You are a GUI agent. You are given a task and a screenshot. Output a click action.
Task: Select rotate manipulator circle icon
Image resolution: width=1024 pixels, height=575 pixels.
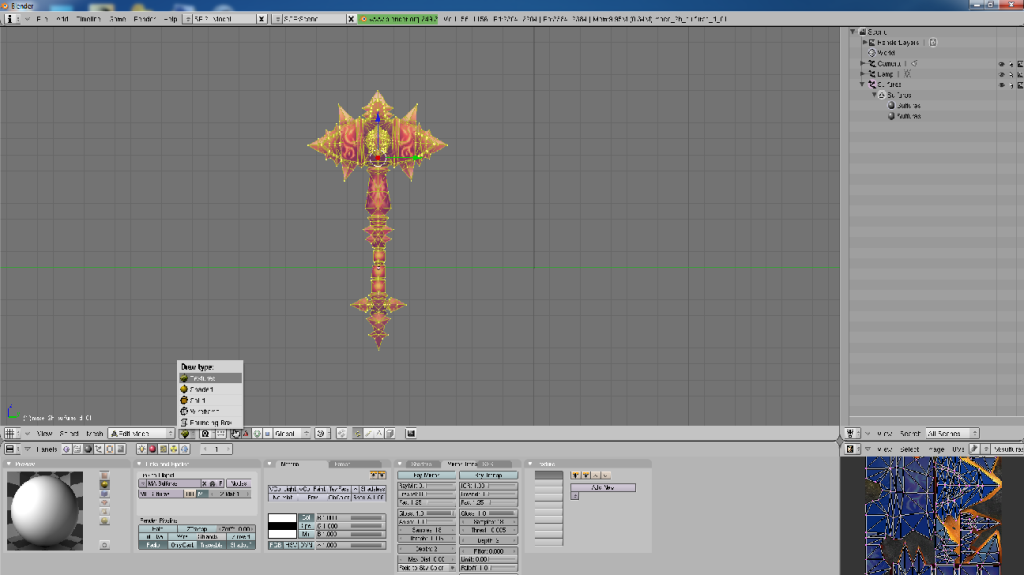tap(257, 433)
